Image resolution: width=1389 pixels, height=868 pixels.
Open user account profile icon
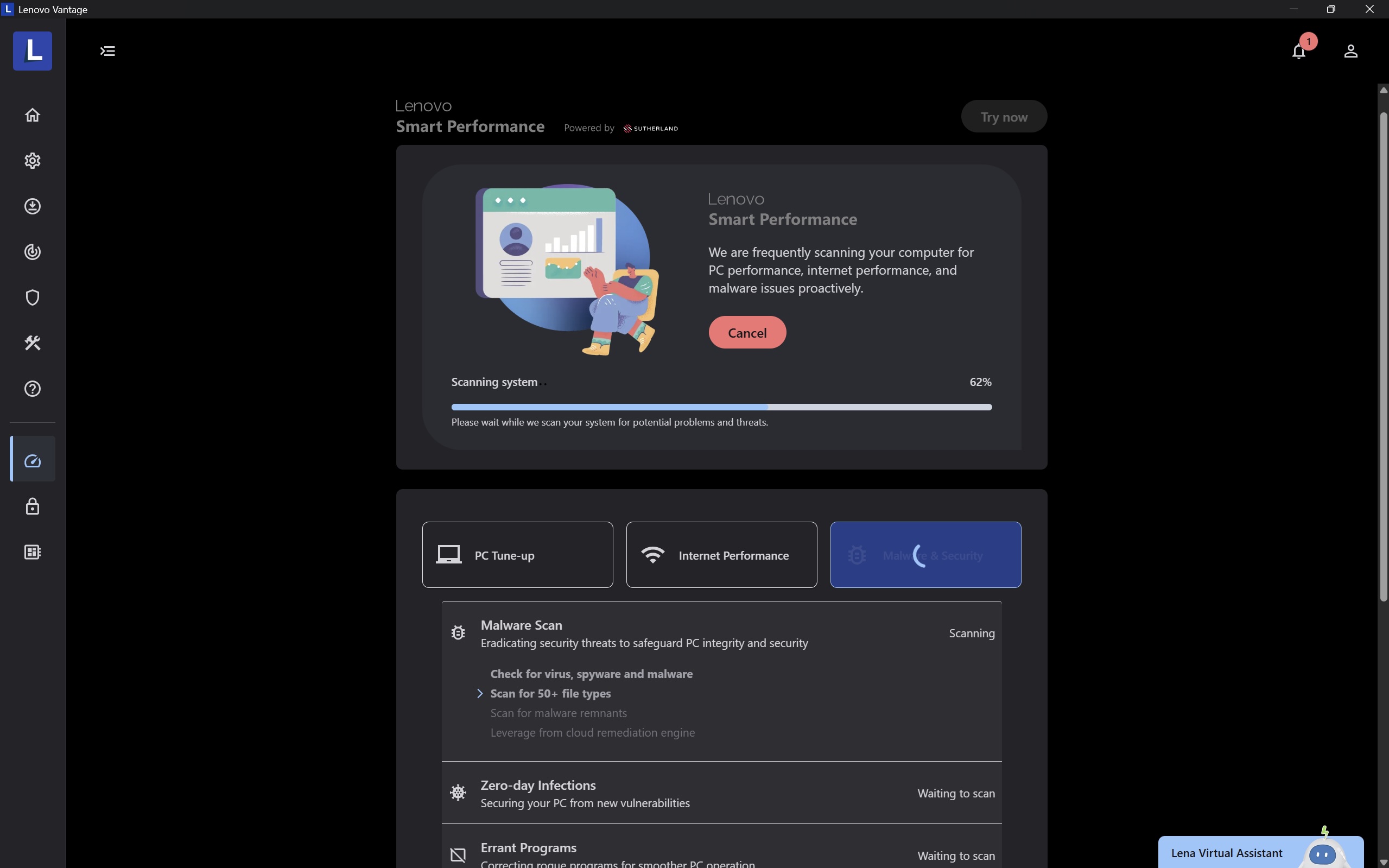pyautogui.click(x=1350, y=52)
